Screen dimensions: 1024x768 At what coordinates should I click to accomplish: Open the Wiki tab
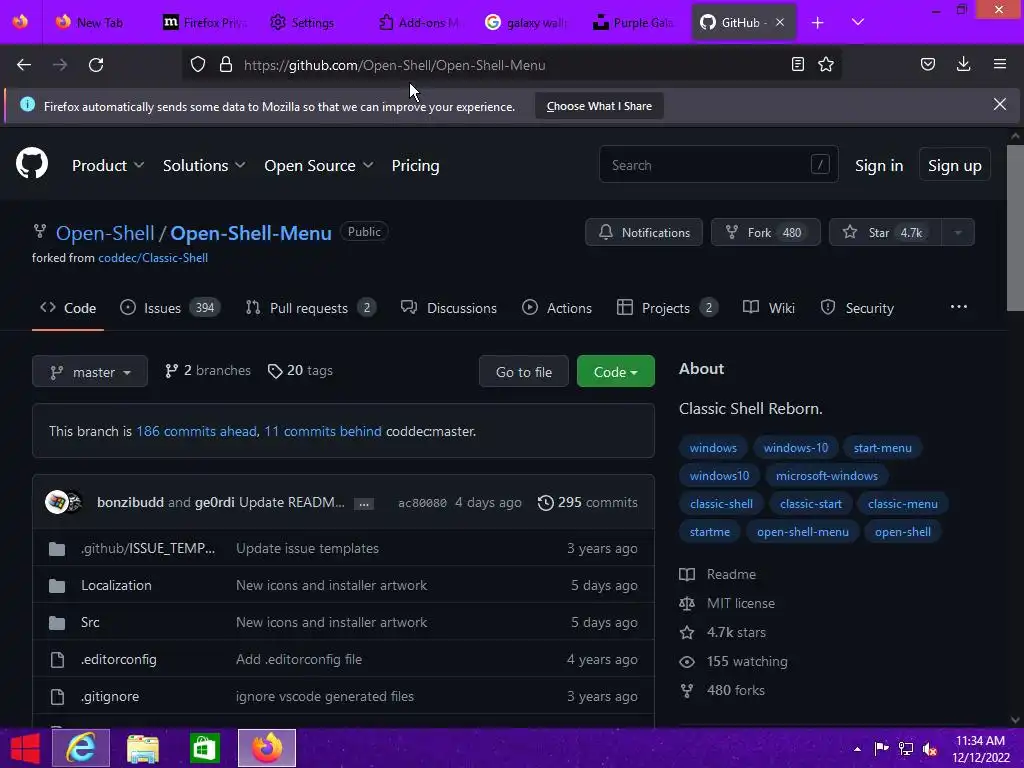tap(769, 308)
